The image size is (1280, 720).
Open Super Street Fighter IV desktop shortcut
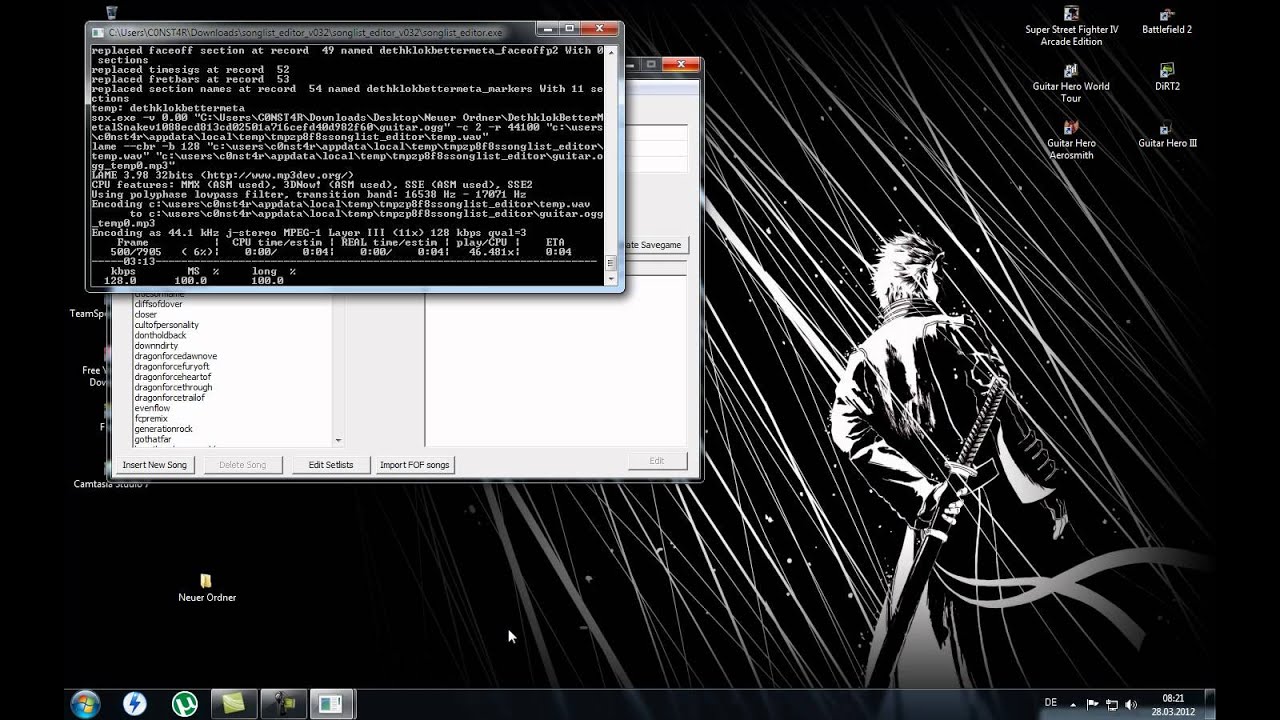click(x=1071, y=26)
